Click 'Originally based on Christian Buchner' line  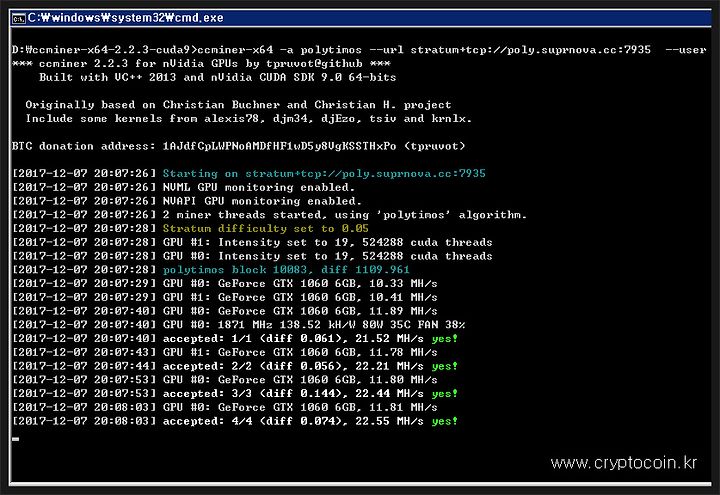[x=238, y=105]
